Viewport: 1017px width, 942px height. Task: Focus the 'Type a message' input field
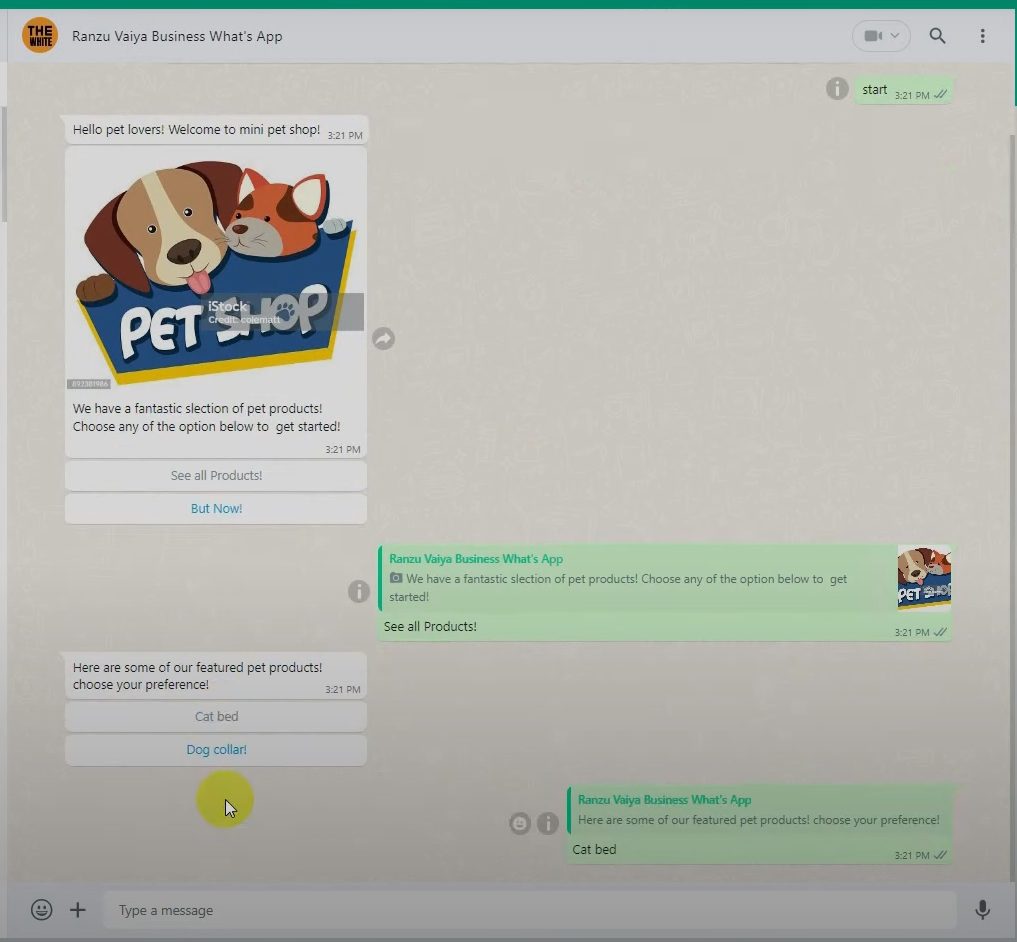(x=530, y=910)
